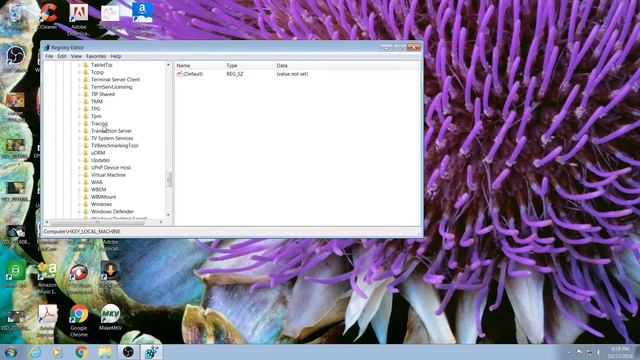Click the Registry Editor title bar icon
The width and height of the screenshot is (640, 360).
(47, 47)
